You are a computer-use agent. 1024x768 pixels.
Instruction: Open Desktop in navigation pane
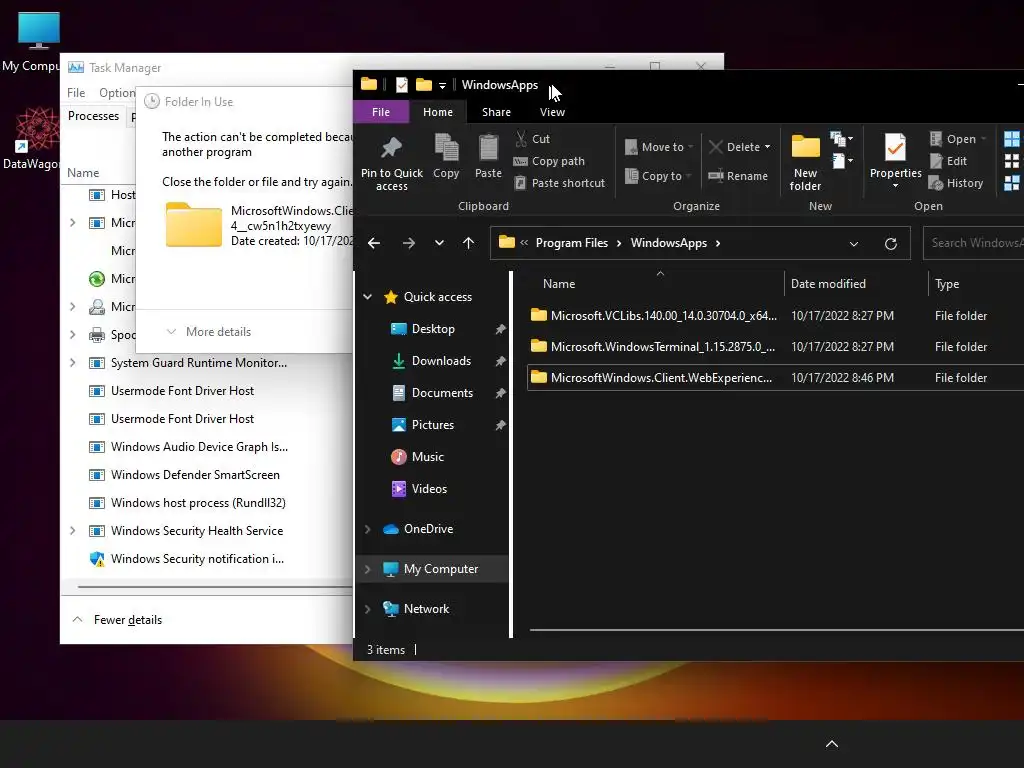click(x=433, y=329)
